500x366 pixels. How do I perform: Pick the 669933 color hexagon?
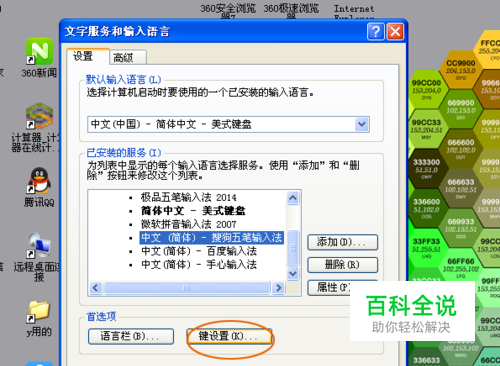click(461, 228)
